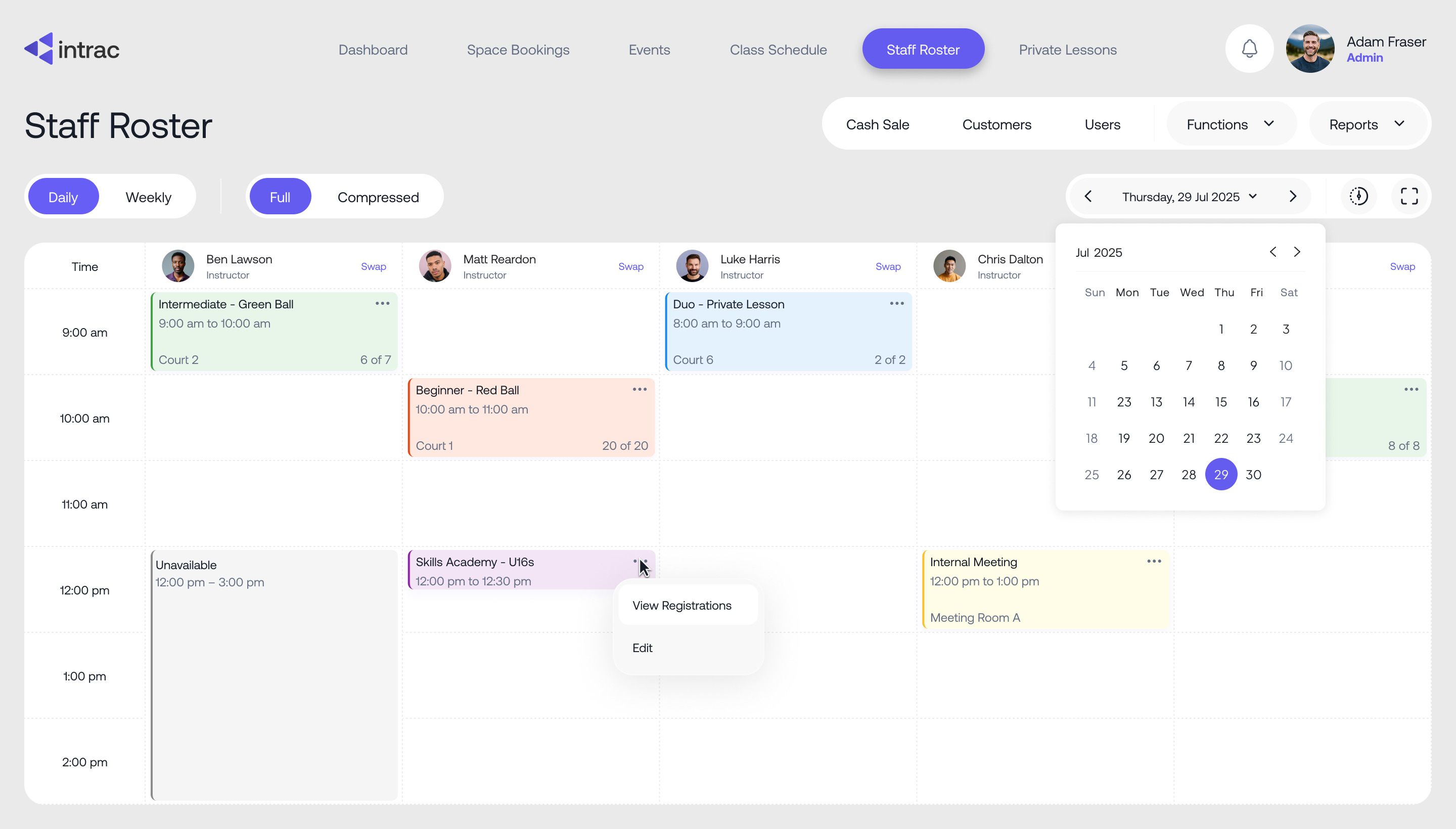Click the current-time clock icon
The height and width of the screenshot is (829, 1456).
point(1359,196)
